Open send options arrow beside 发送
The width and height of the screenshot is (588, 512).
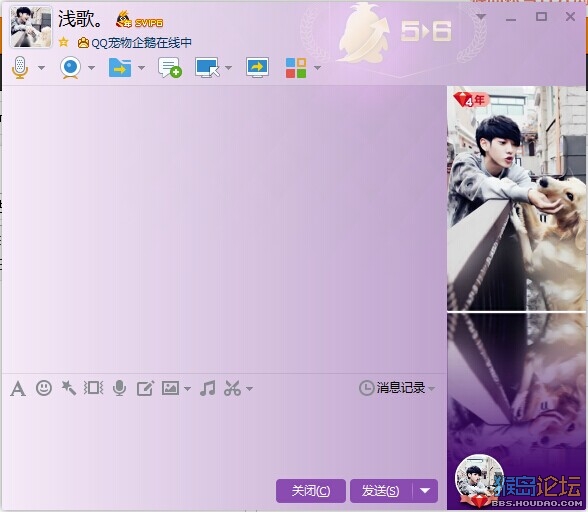pyautogui.click(x=425, y=491)
